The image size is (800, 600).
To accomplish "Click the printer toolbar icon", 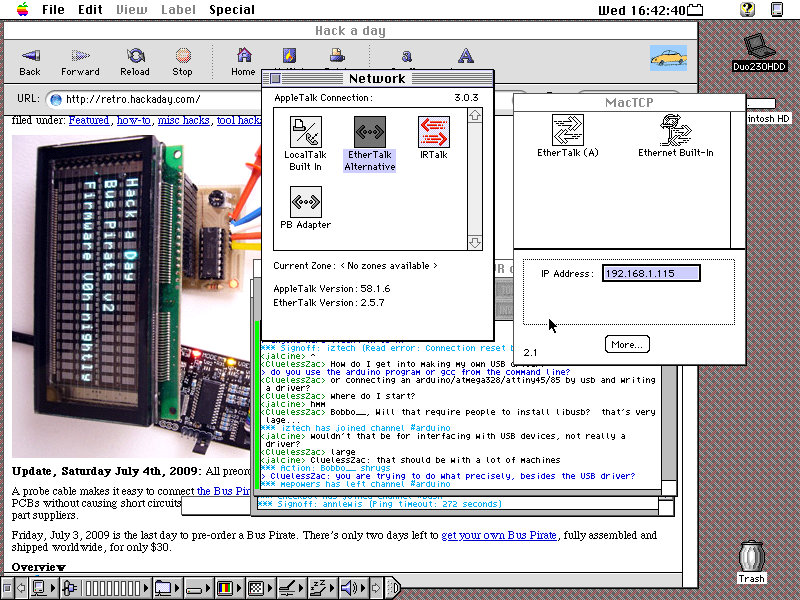I will 337,55.
